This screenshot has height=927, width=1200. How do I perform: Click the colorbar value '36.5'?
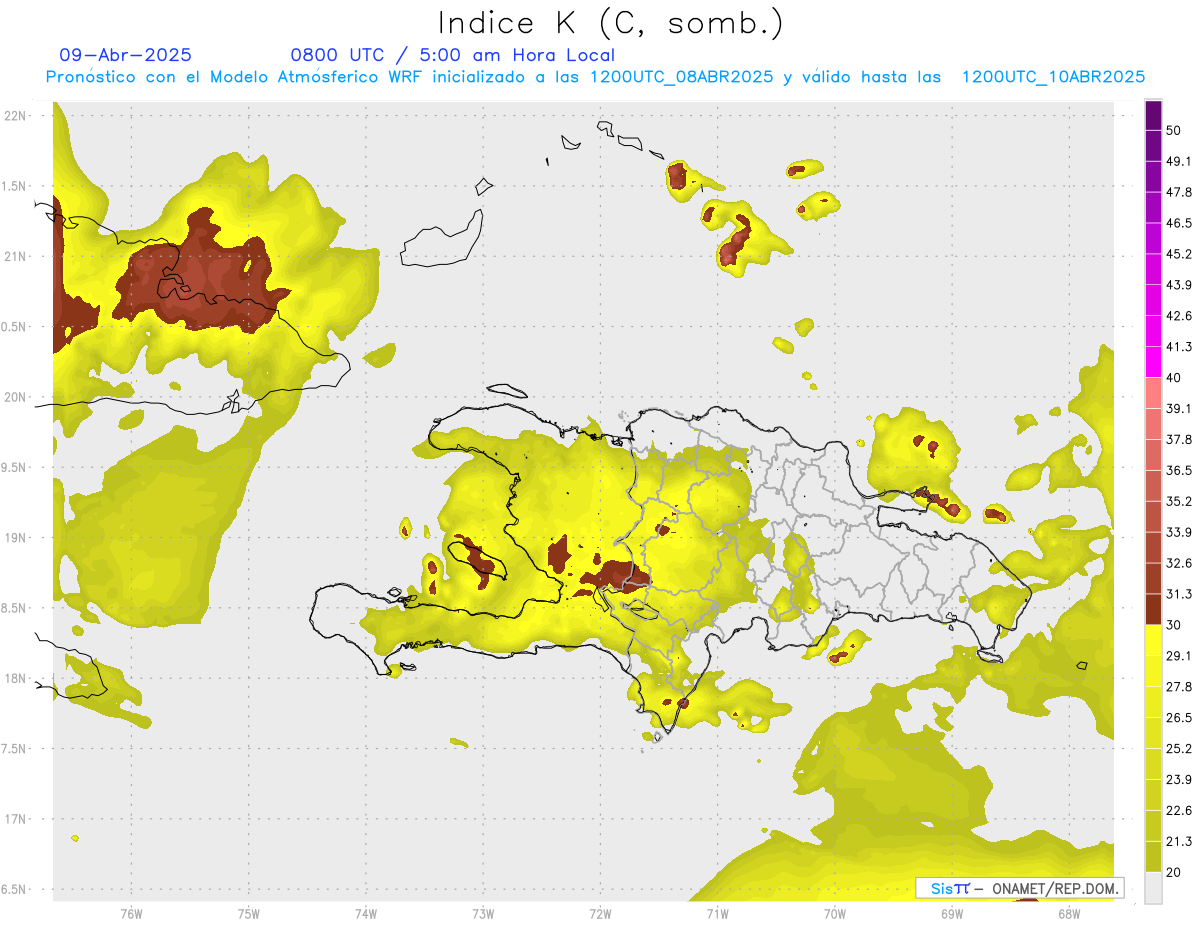1179,471
